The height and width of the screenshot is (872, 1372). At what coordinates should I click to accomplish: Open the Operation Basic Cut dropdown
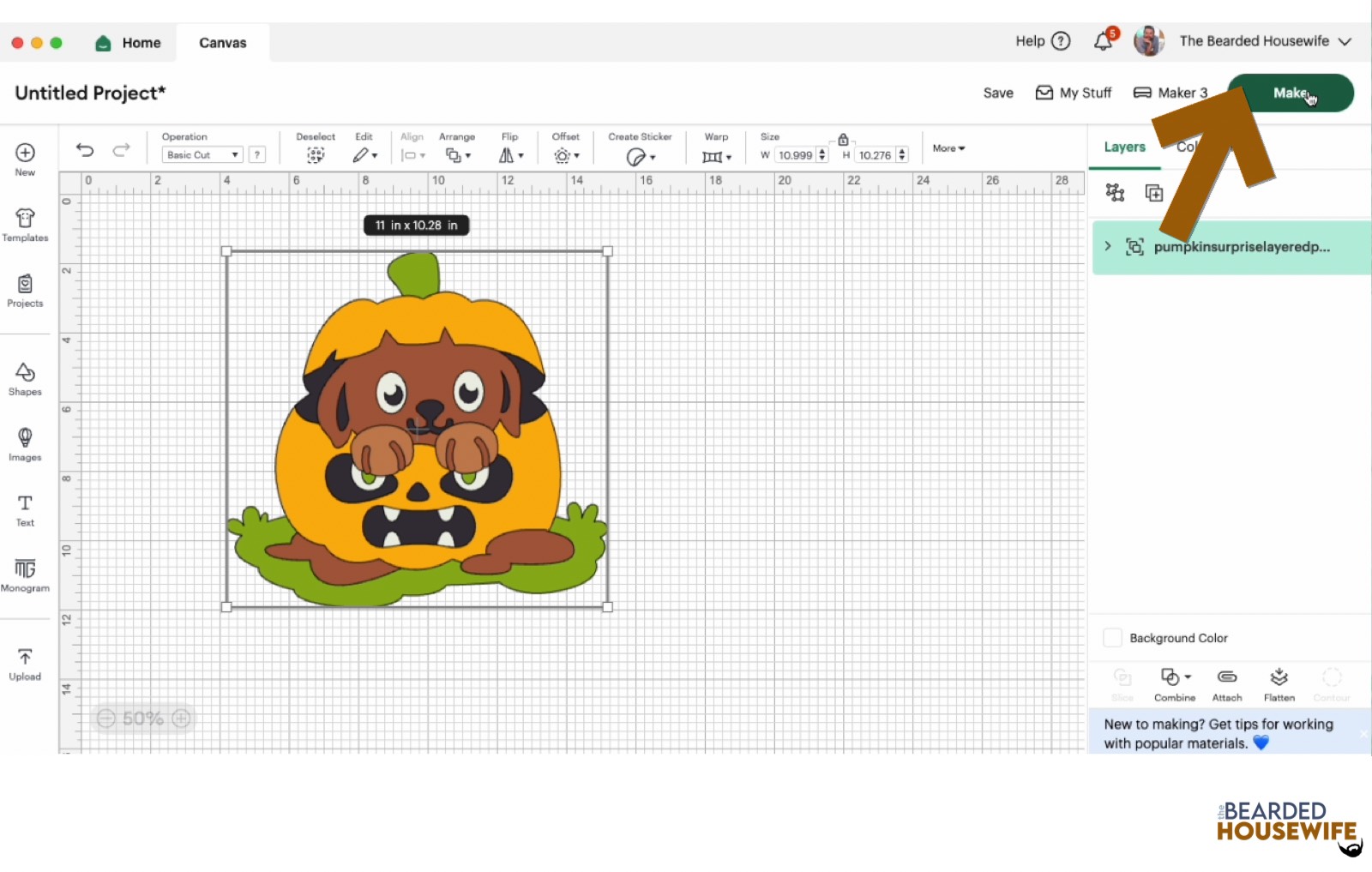pyautogui.click(x=202, y=155)
